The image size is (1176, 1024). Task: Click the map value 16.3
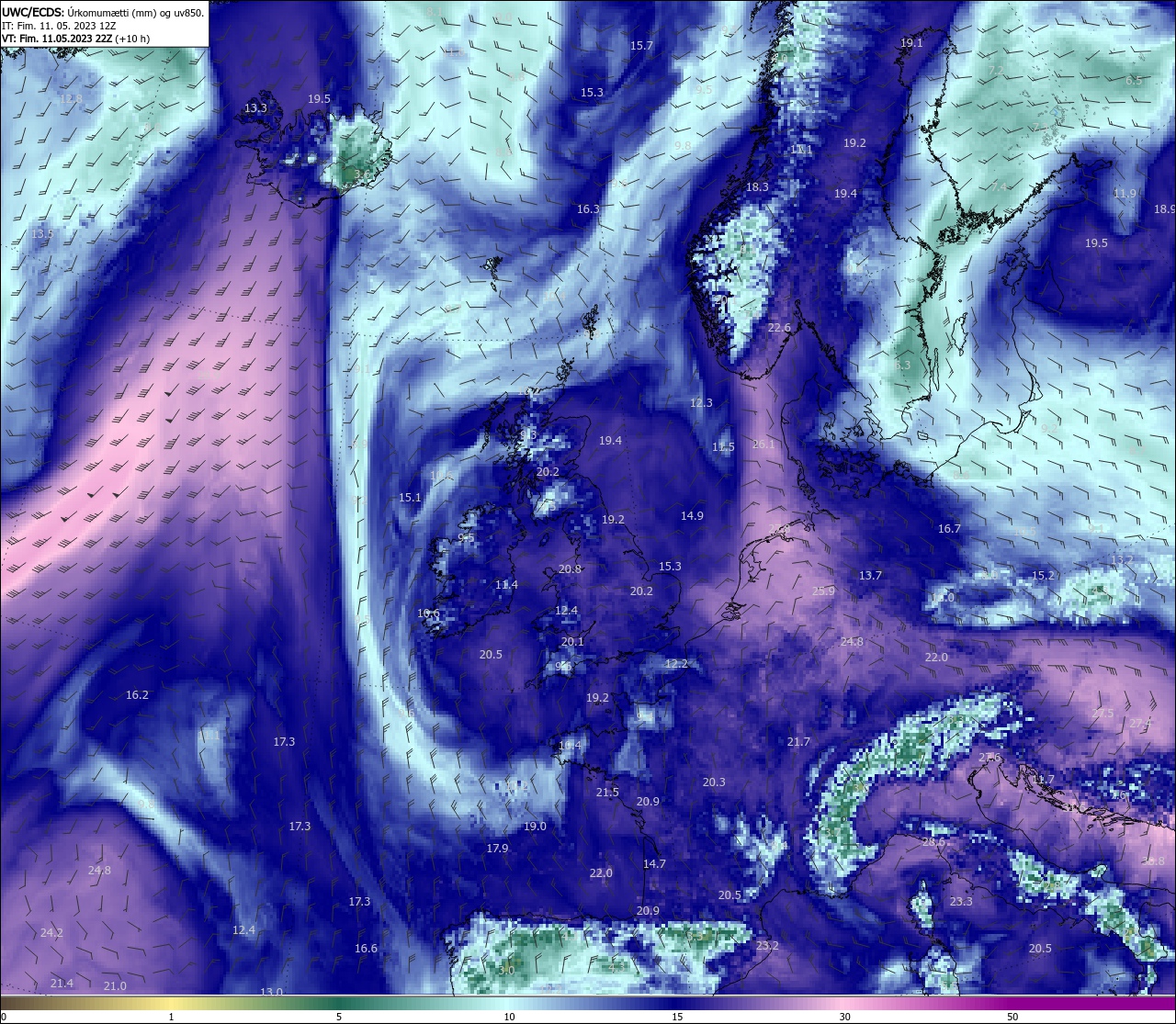click(x=588, y=208)
